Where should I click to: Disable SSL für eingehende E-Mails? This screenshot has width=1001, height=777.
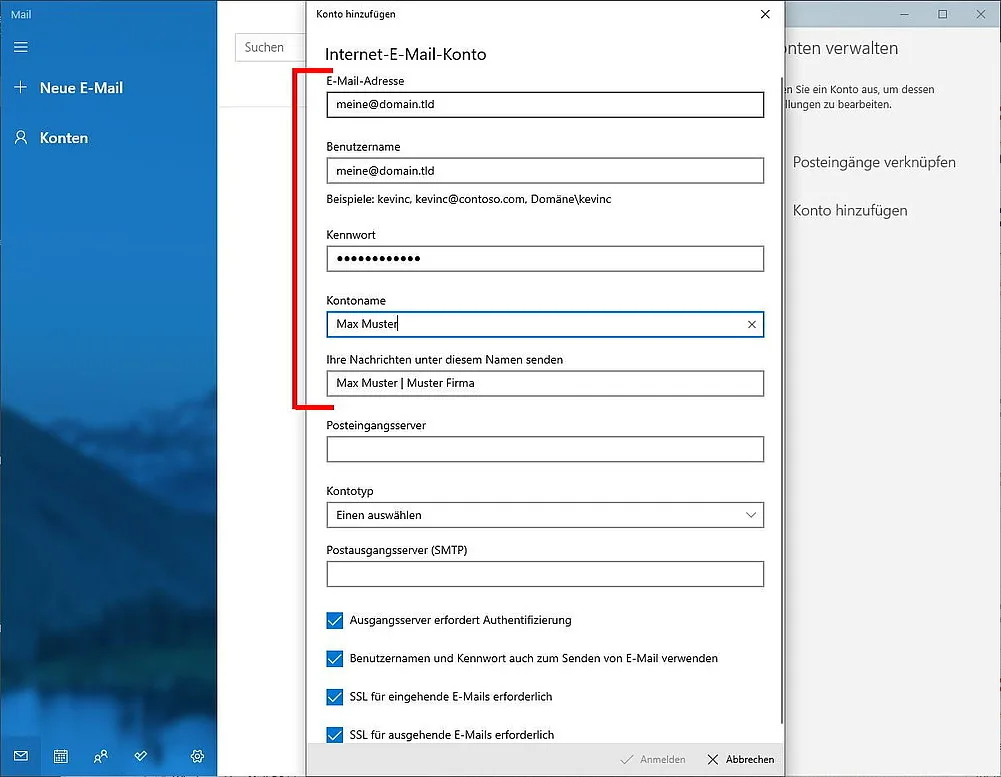(335, 697)
